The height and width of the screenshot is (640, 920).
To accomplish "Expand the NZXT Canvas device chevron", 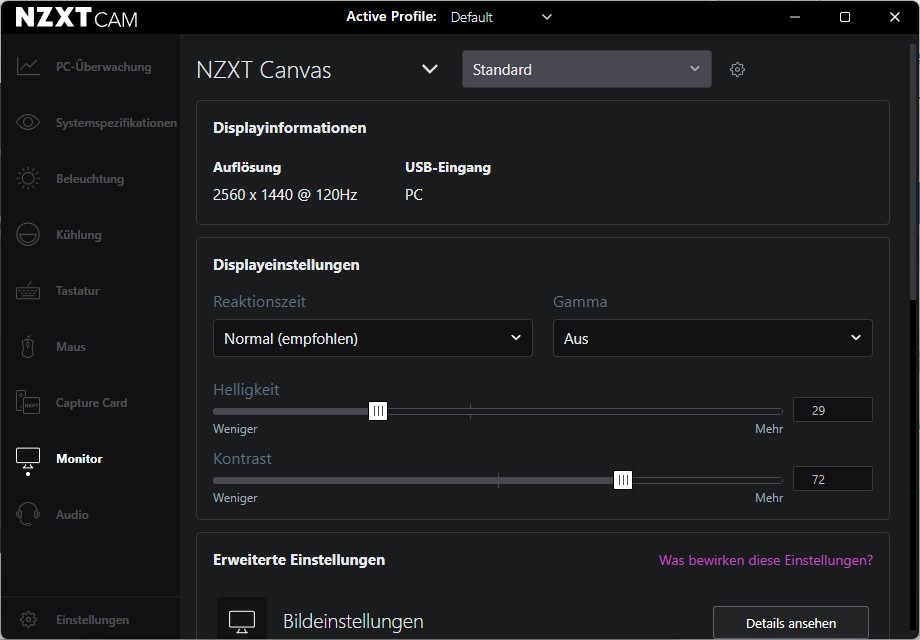I will pyautogui.click(x=430, y=69).
